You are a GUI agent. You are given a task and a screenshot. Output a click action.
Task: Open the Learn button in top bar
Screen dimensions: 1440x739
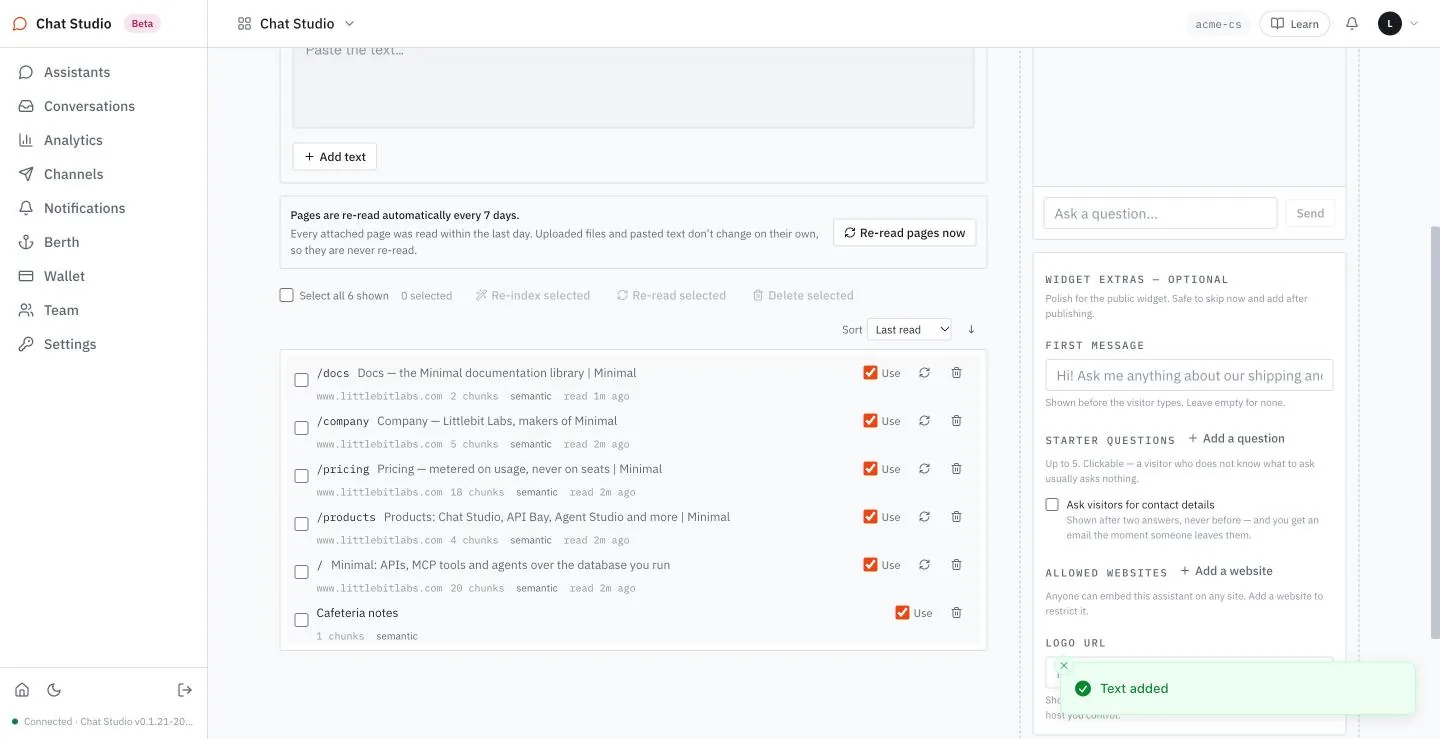point(1294,24)
